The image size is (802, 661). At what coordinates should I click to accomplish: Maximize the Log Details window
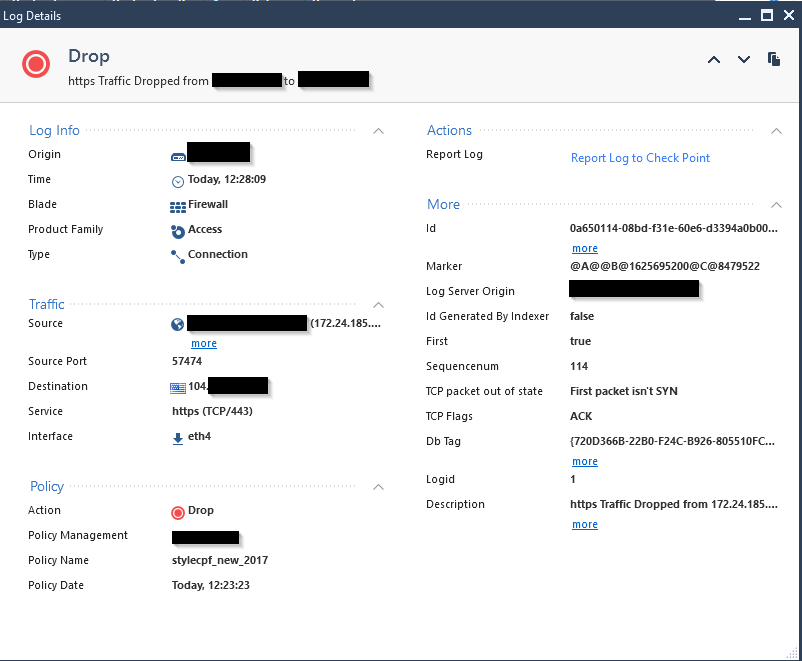[x=767, y=15]
